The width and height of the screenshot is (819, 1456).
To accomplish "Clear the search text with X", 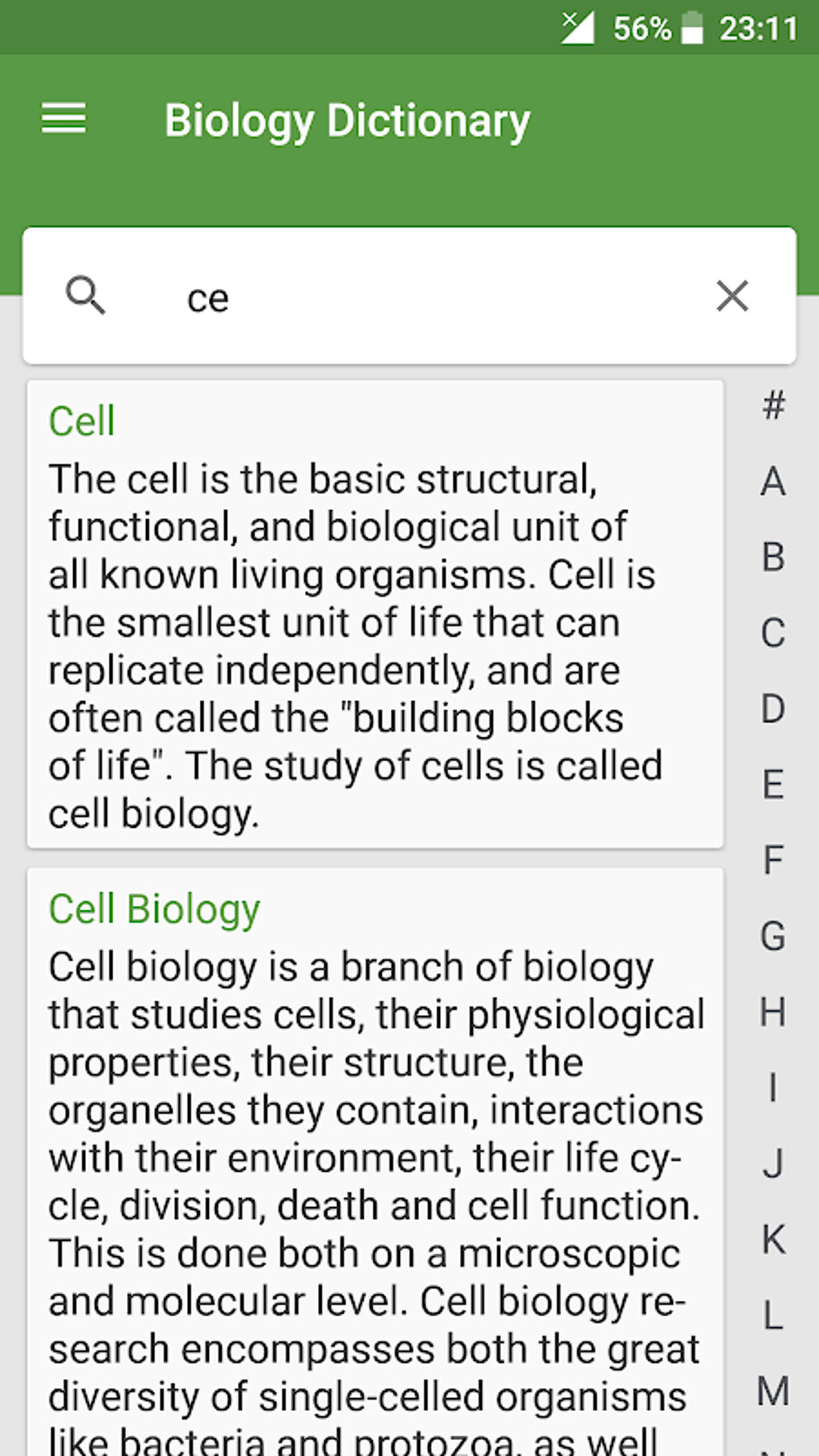I will (732, 296).
